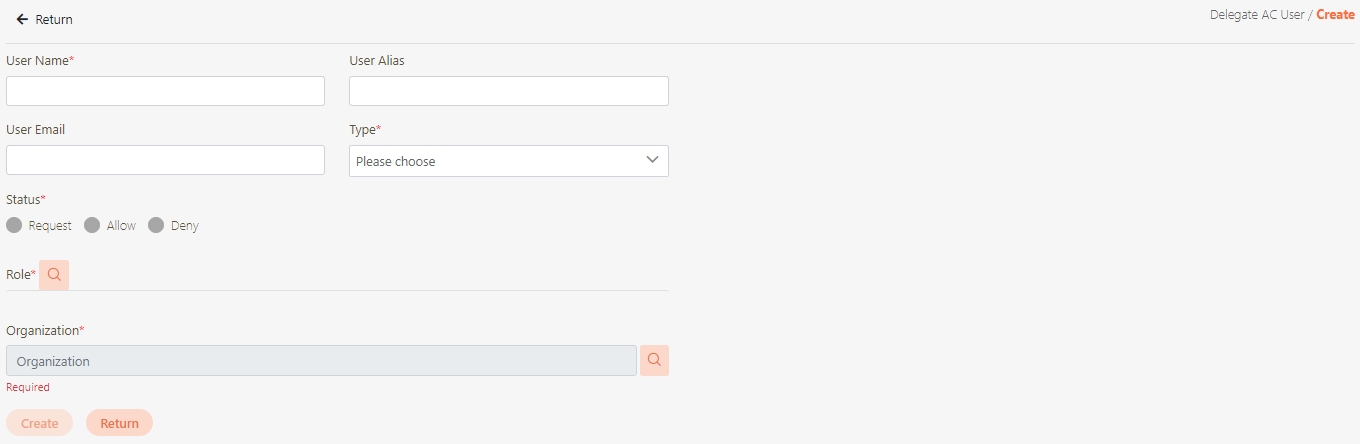1360x444 pixels.
Task: Focus the User Alias input field
Action: click(x=508, y=91)
